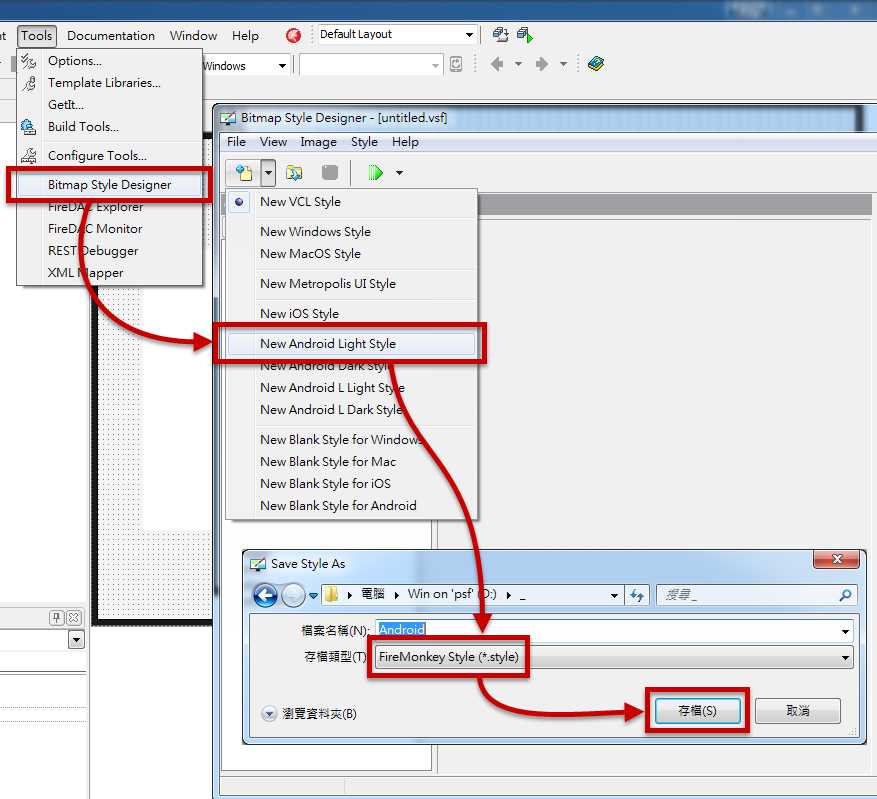Expand the test style dropdown arrow
The height and width of the screenshot is (799, 877).
coord(399,173)
